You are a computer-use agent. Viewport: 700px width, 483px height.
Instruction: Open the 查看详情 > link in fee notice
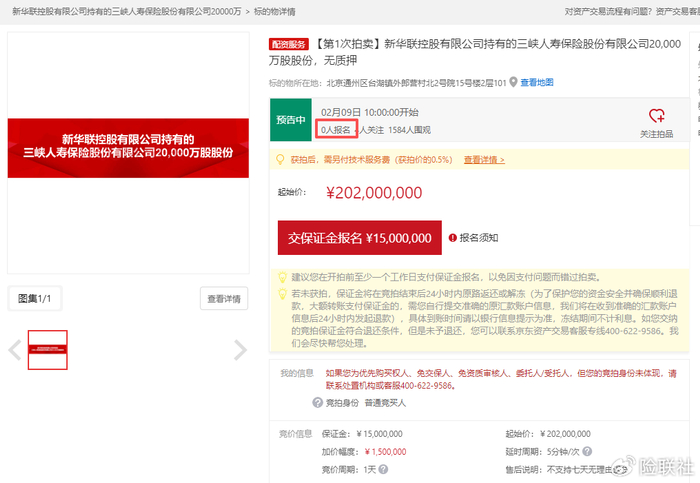pyautogui.click(x=484, y=159)
